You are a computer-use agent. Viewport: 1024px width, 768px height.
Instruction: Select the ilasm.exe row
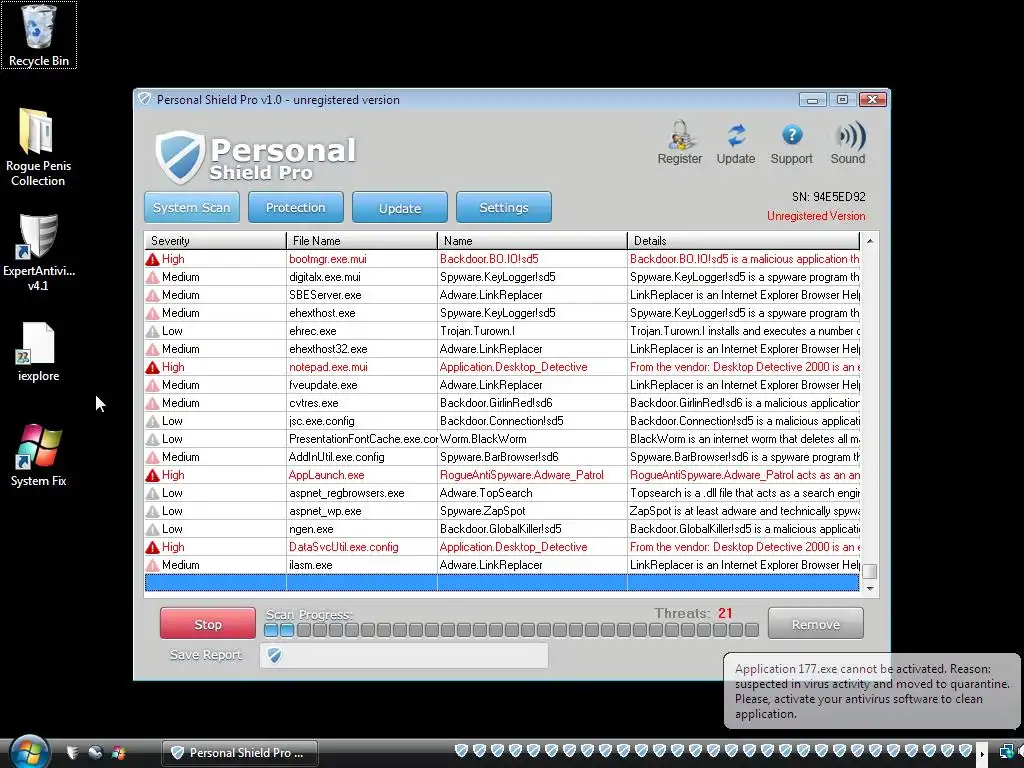coord(502,565)
